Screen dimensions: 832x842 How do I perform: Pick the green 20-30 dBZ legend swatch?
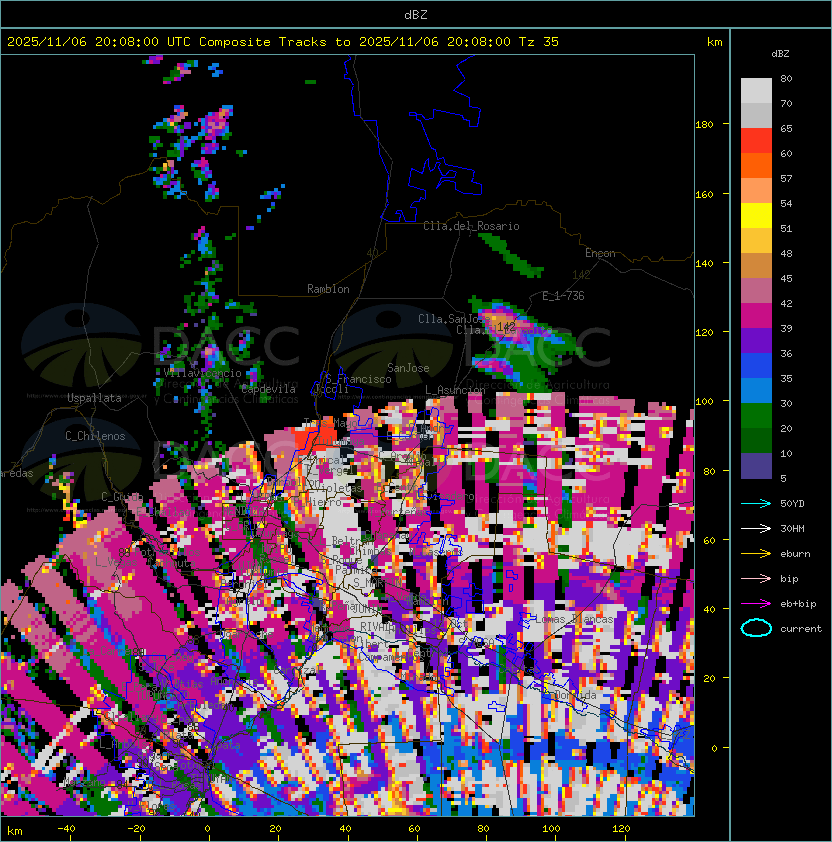point(756,416)
